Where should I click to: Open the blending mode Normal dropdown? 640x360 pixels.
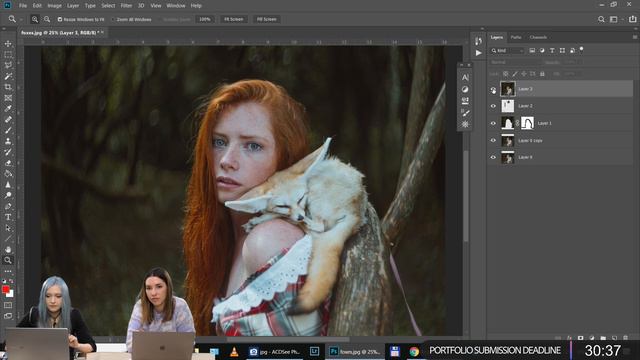[x=516, y=62]
